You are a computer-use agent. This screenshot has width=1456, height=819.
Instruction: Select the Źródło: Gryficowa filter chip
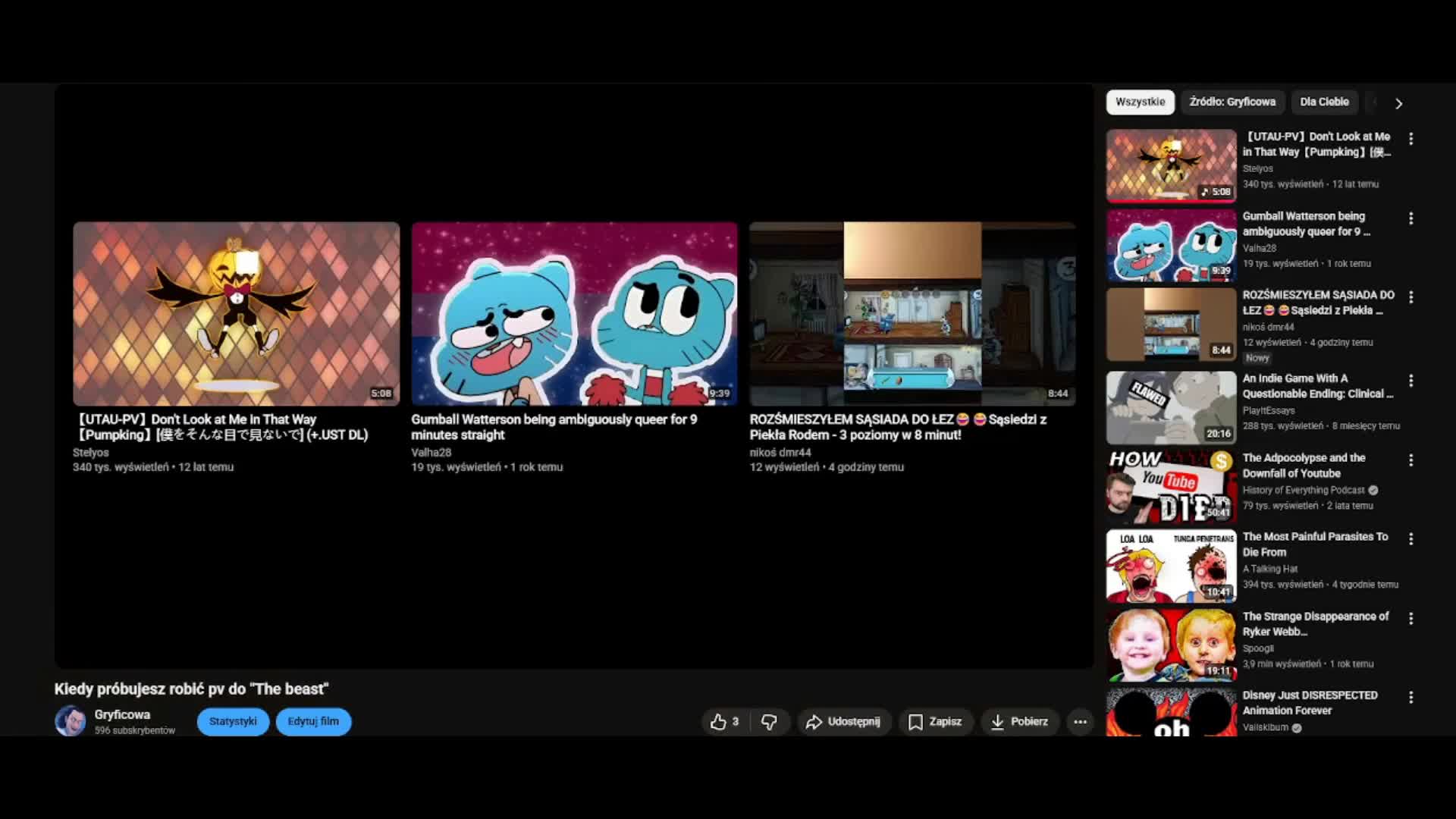1232,102
